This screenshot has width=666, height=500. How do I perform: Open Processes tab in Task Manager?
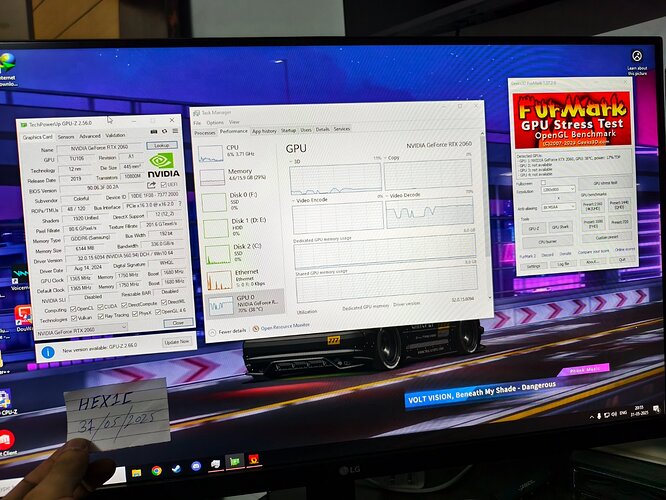(205, 133)
